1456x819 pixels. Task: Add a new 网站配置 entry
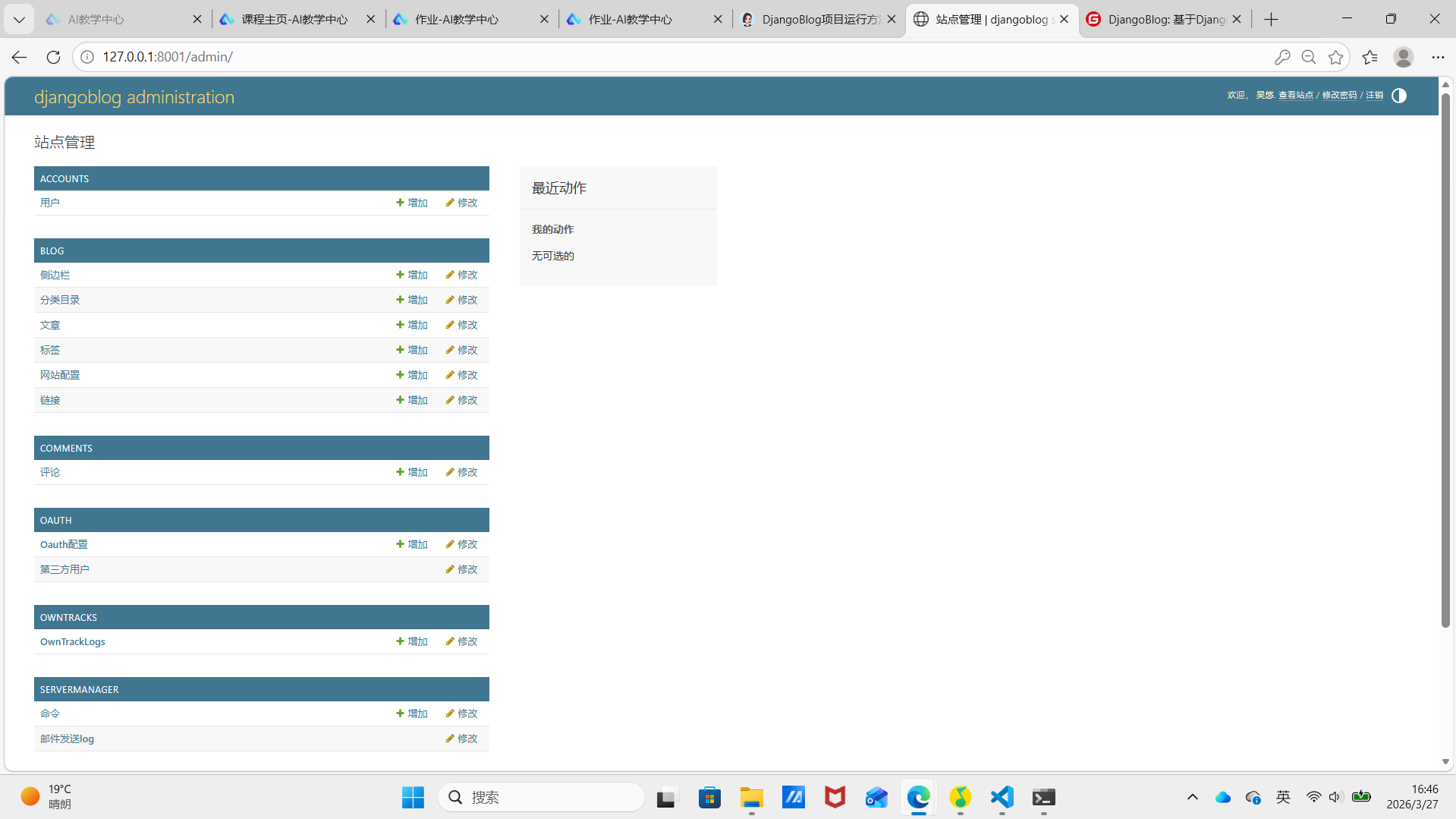(x=412, y=375)
